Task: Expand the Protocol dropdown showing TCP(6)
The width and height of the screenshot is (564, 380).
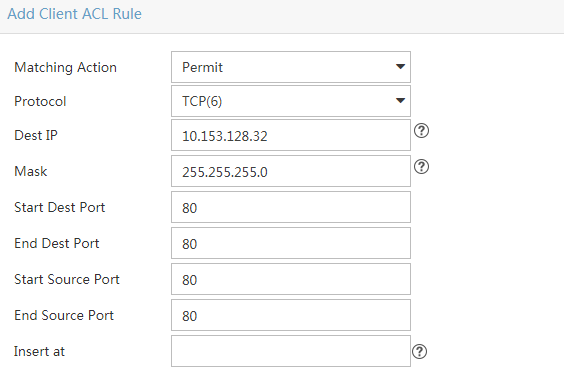Action: click(291, 101)
